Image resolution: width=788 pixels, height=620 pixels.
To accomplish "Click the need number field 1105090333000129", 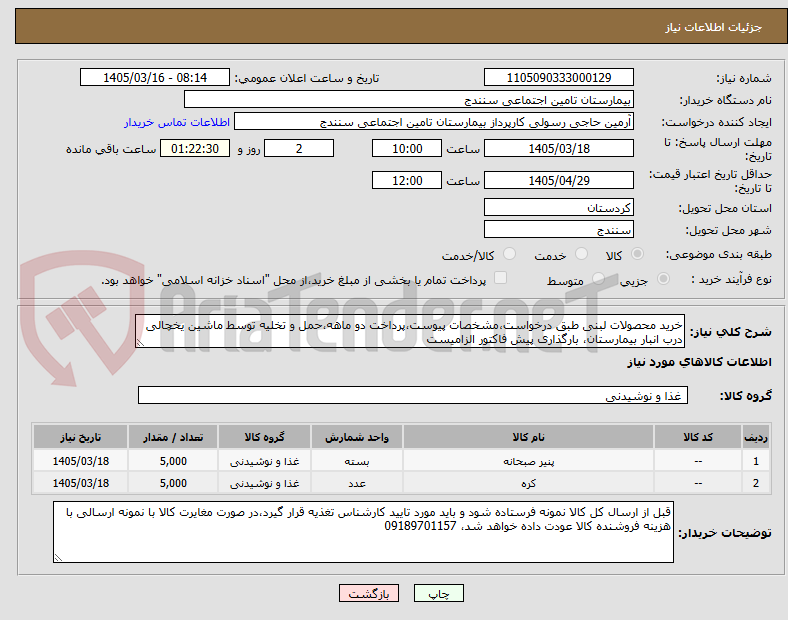I will coord(559,77).
